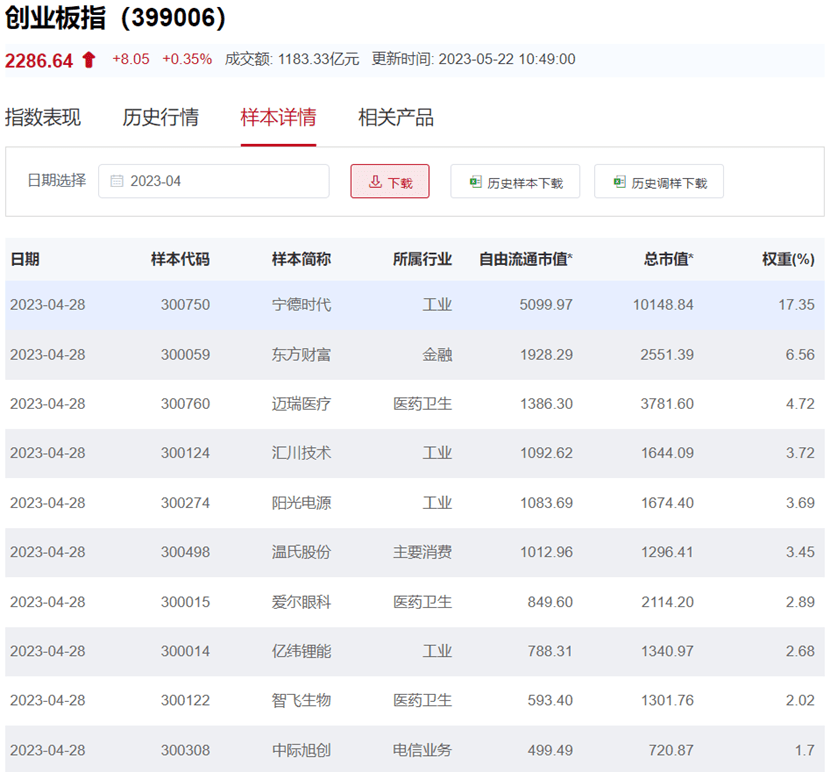The height and width of the screenshot is (772, 830).
Task: Select the 智飞生物 name cell
Action: 301,700
